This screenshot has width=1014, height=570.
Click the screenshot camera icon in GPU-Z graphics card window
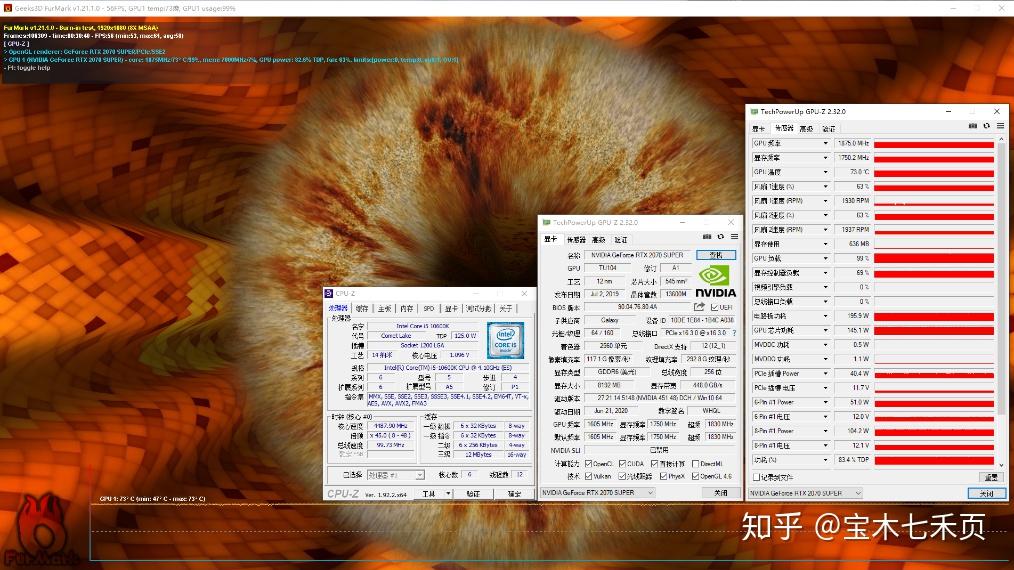point(706,237)
